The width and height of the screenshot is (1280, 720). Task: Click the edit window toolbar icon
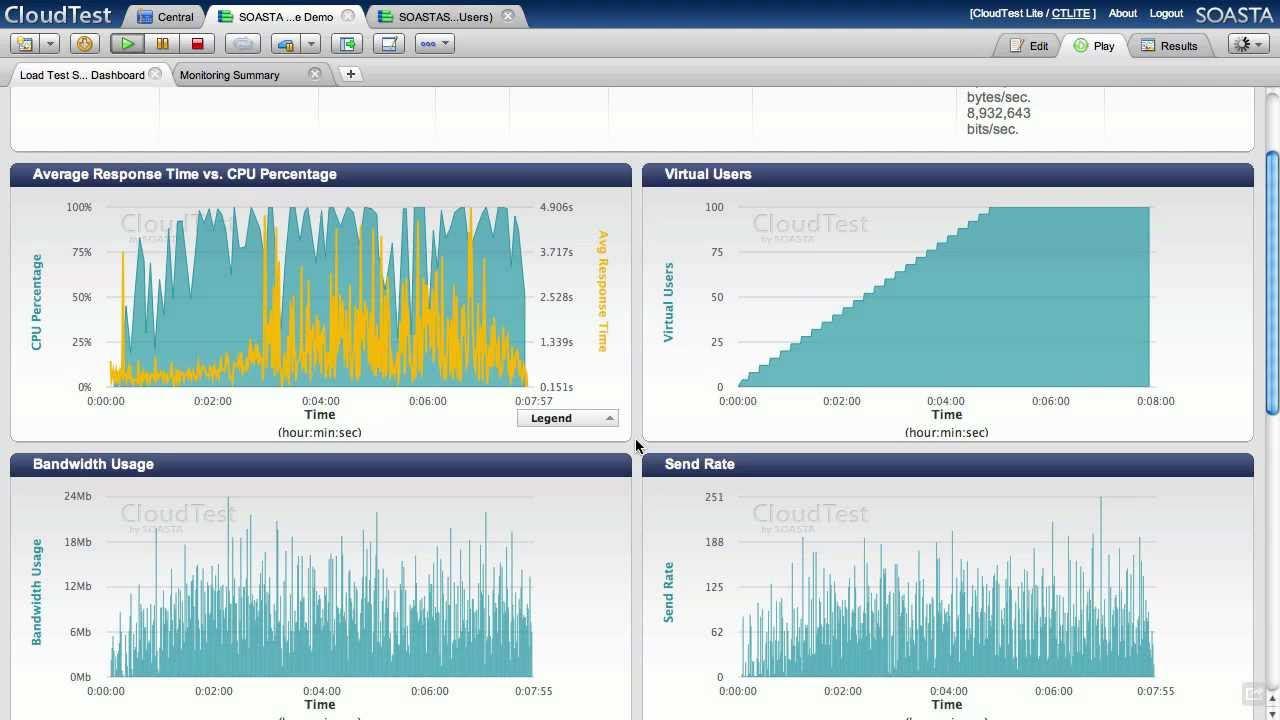389,44
